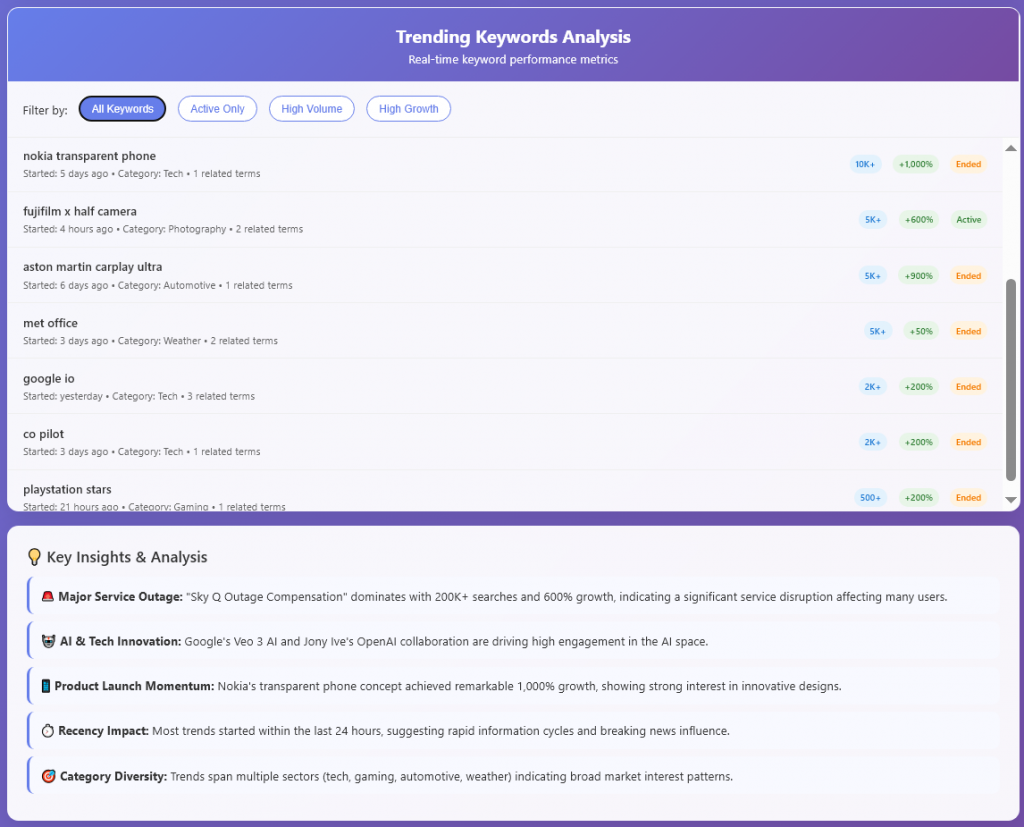Click the 'Category: Photography' details line
This screenshot has width=1024, height=827.
(163, 229)
